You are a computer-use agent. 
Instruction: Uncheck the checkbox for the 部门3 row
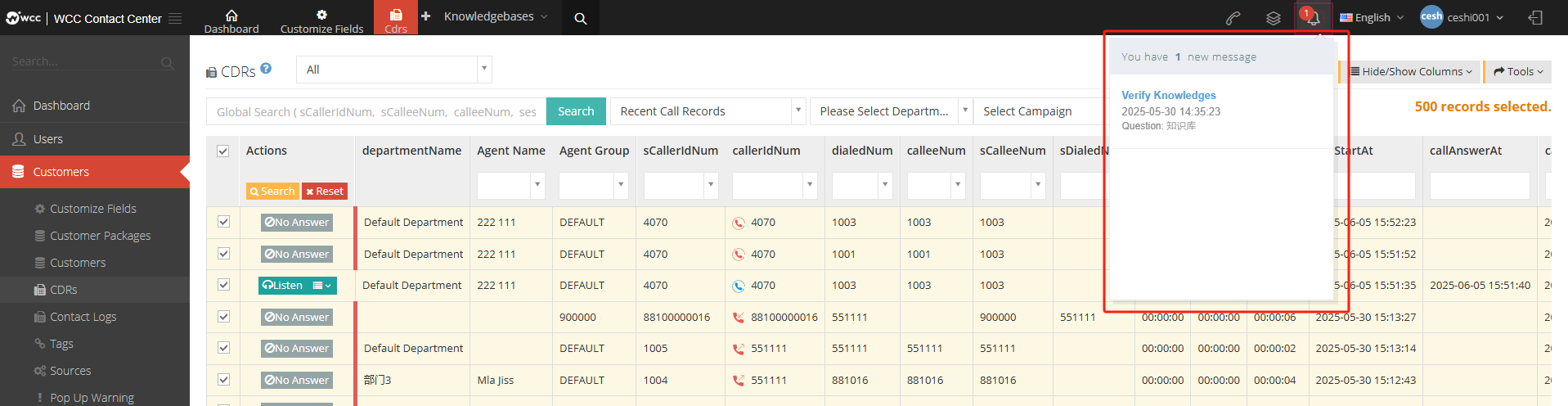223,380
